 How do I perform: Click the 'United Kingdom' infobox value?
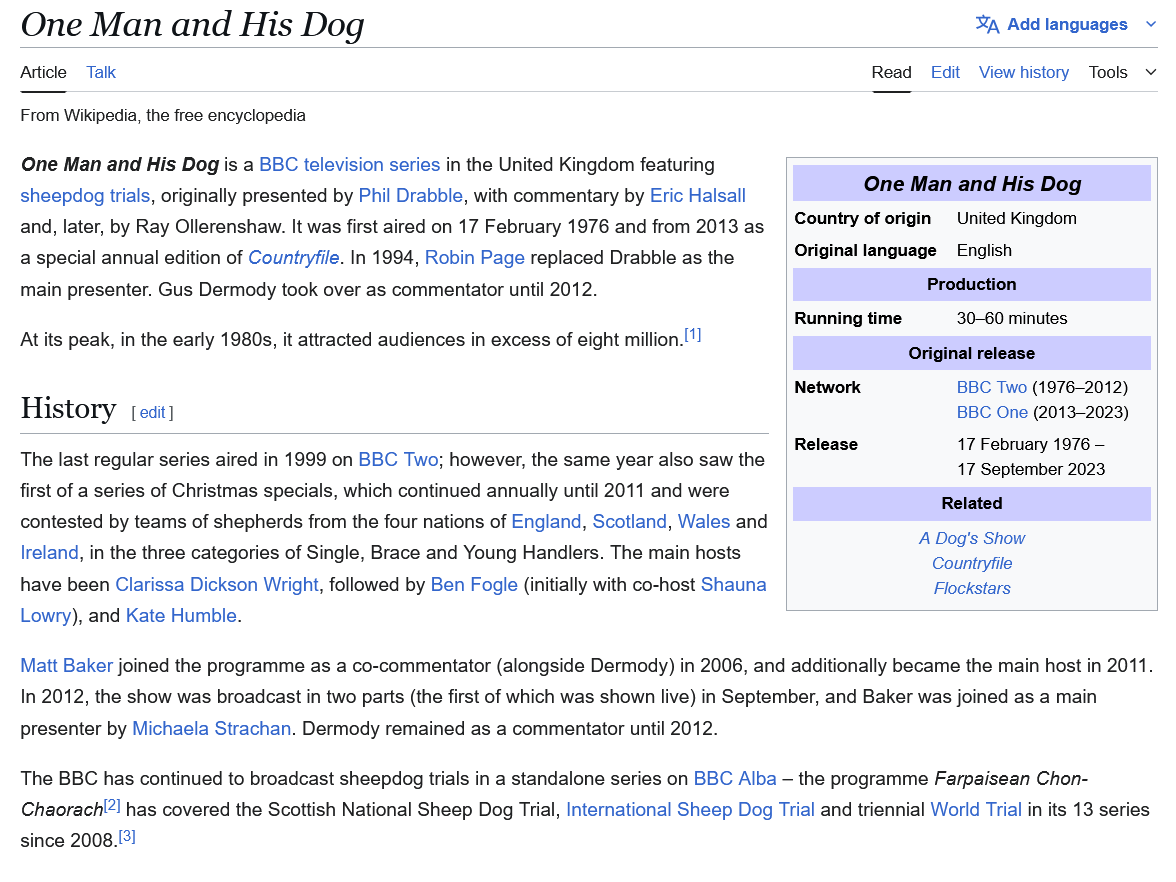pos(1016,218)
